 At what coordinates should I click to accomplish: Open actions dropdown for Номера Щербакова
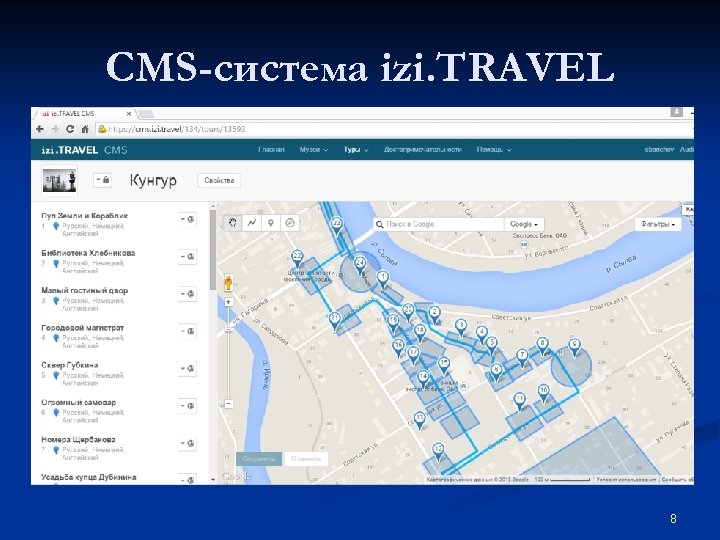[x=187, y=443]
